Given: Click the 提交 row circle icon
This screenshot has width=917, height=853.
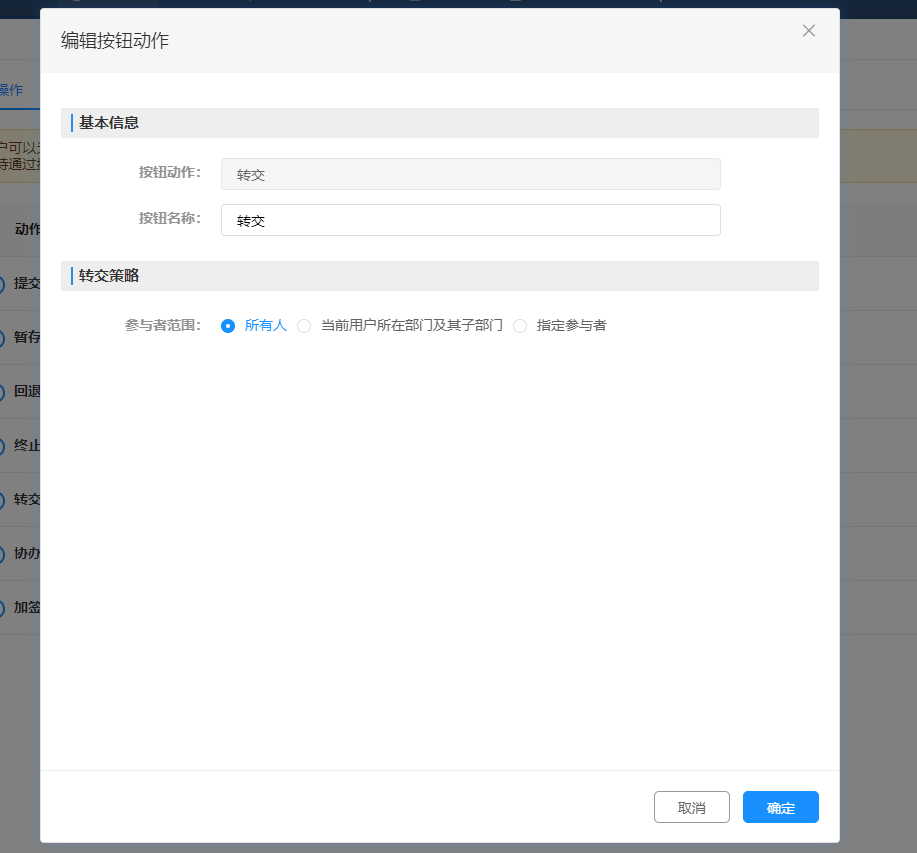Looking at the screenshot, I should pos(2,284).
